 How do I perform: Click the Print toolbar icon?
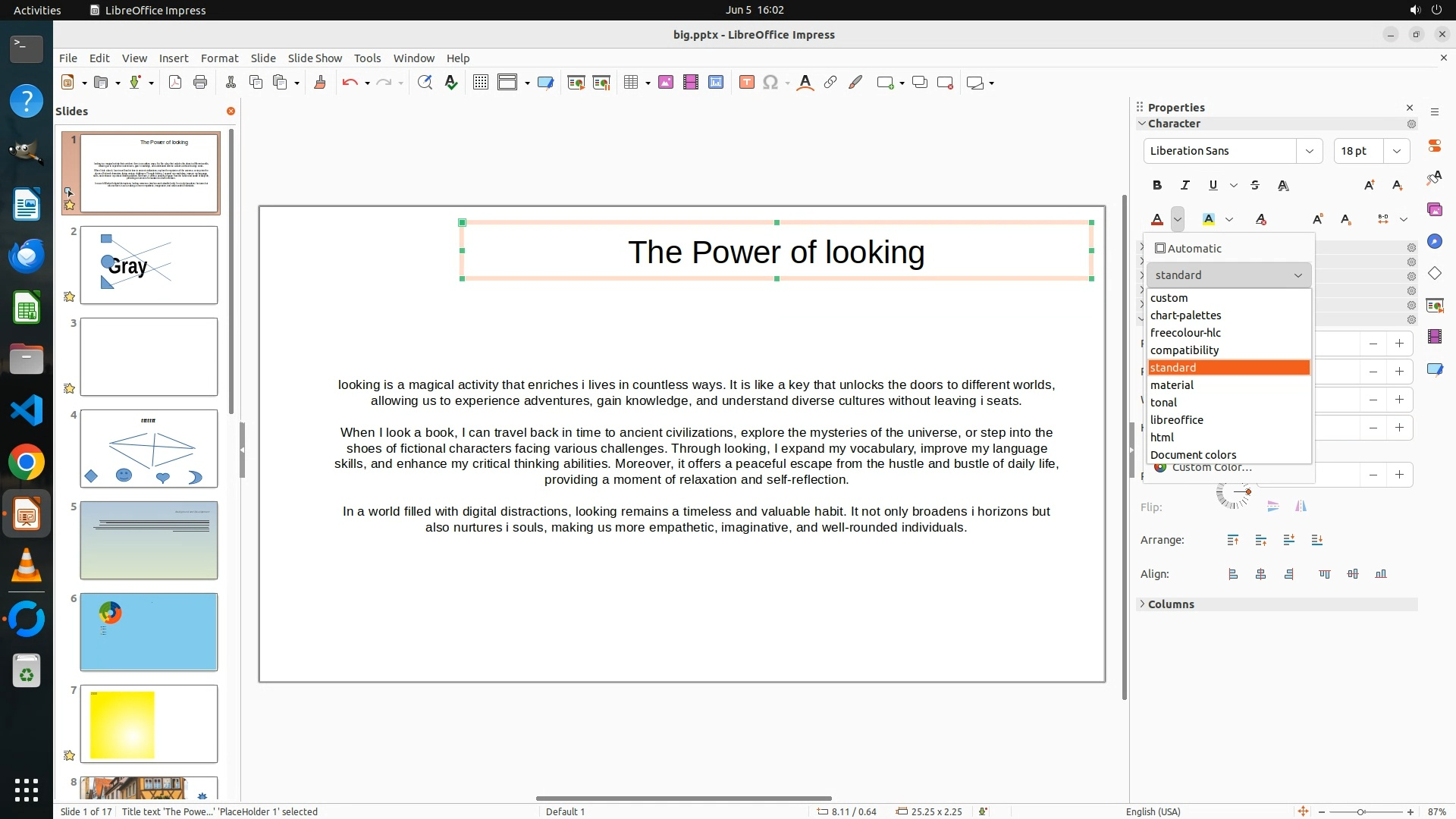point(200,83)
